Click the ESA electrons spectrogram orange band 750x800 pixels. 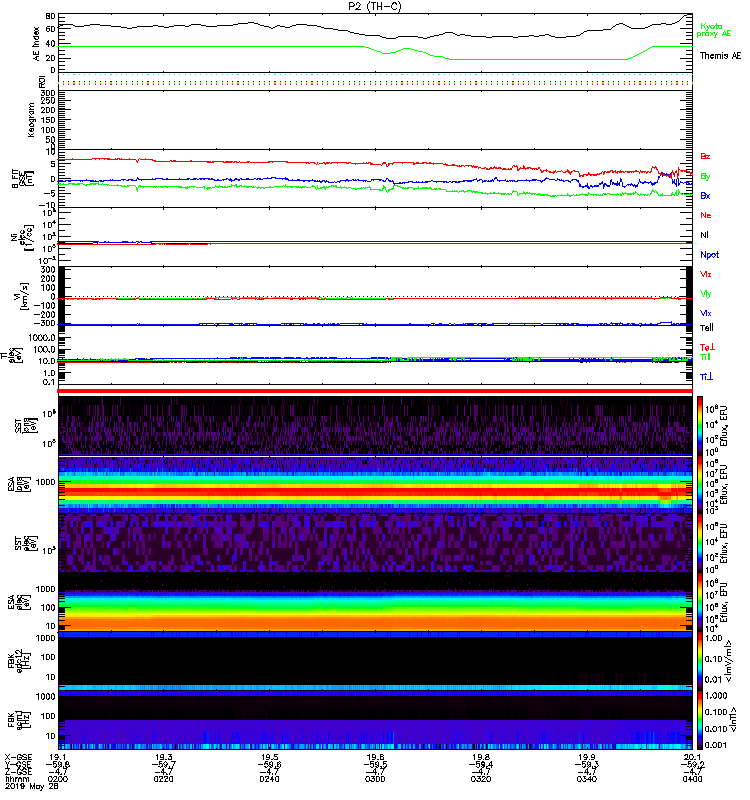click(375, 622)
